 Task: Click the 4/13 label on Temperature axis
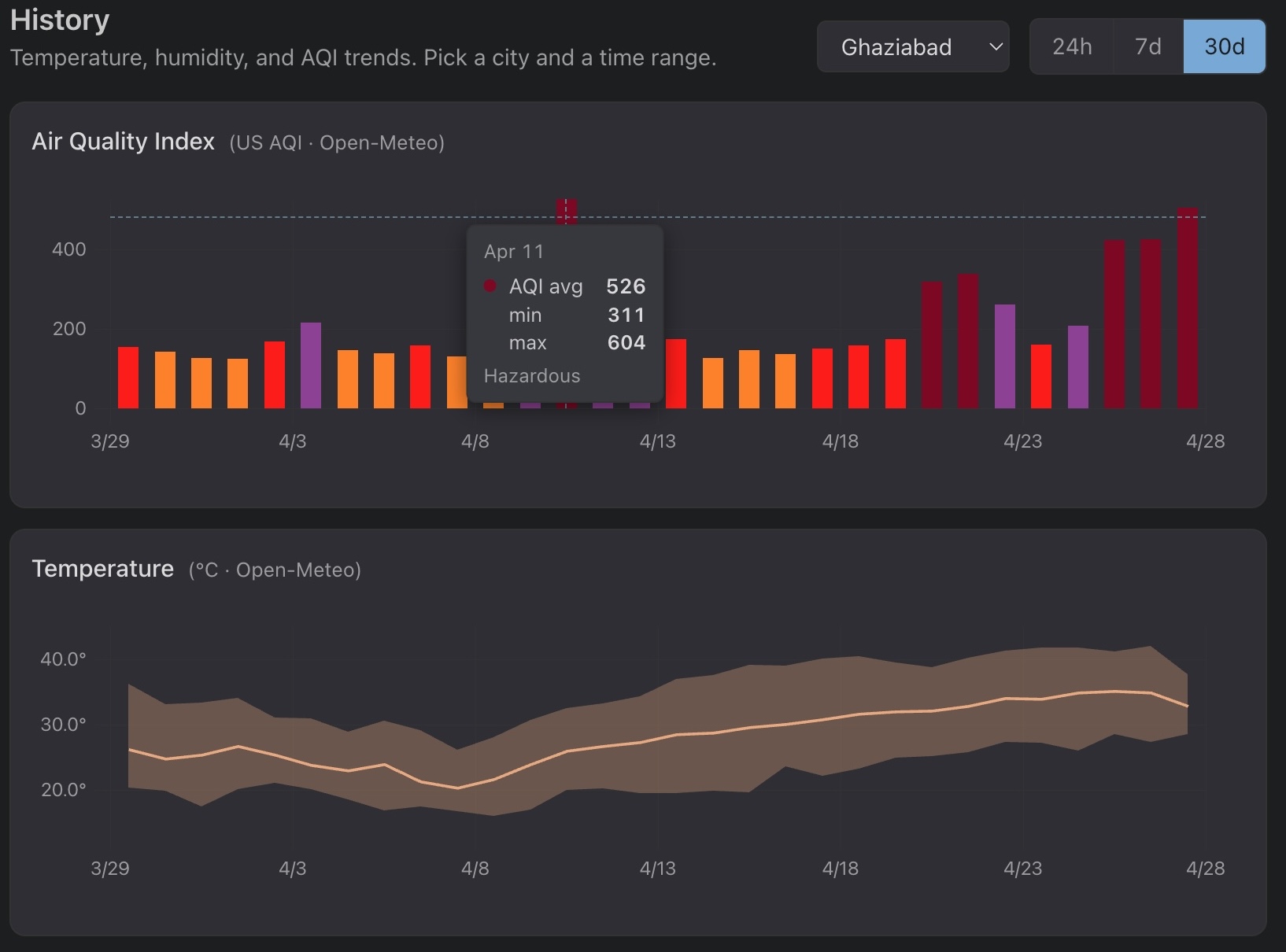pyautogui.click(x=657, y=869)
